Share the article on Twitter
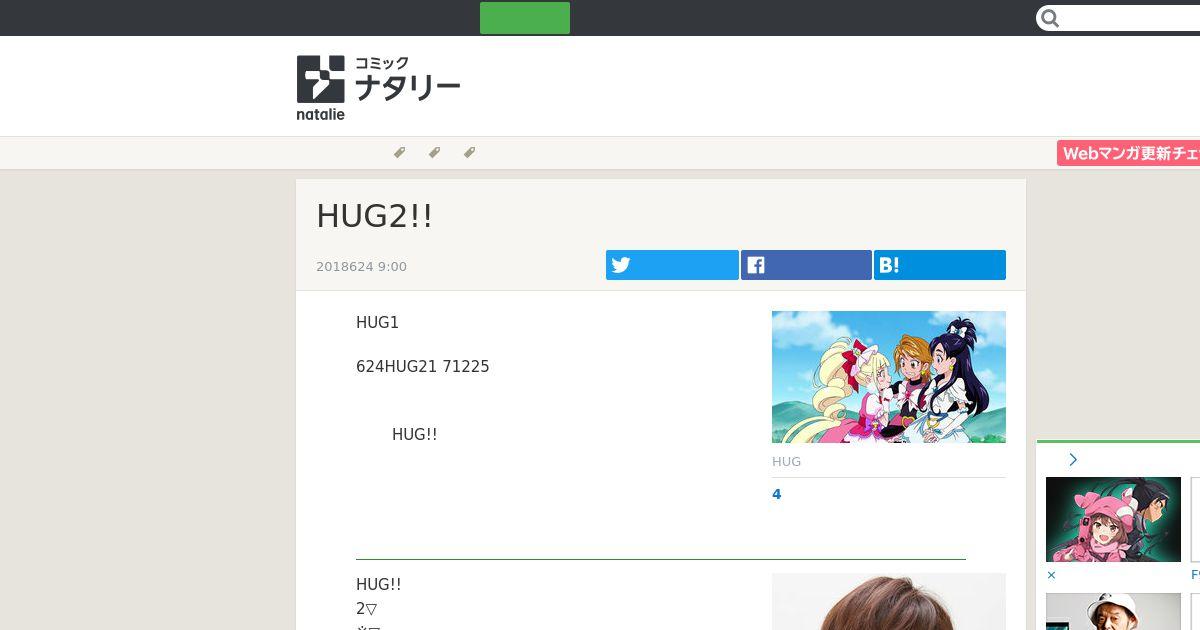The height and width of the screenshot is (630, 1200). [x=672, y=265]
